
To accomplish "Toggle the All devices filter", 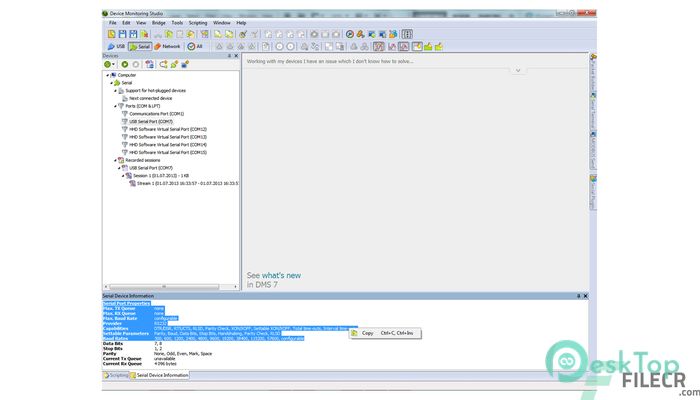I will click(195, 46).
